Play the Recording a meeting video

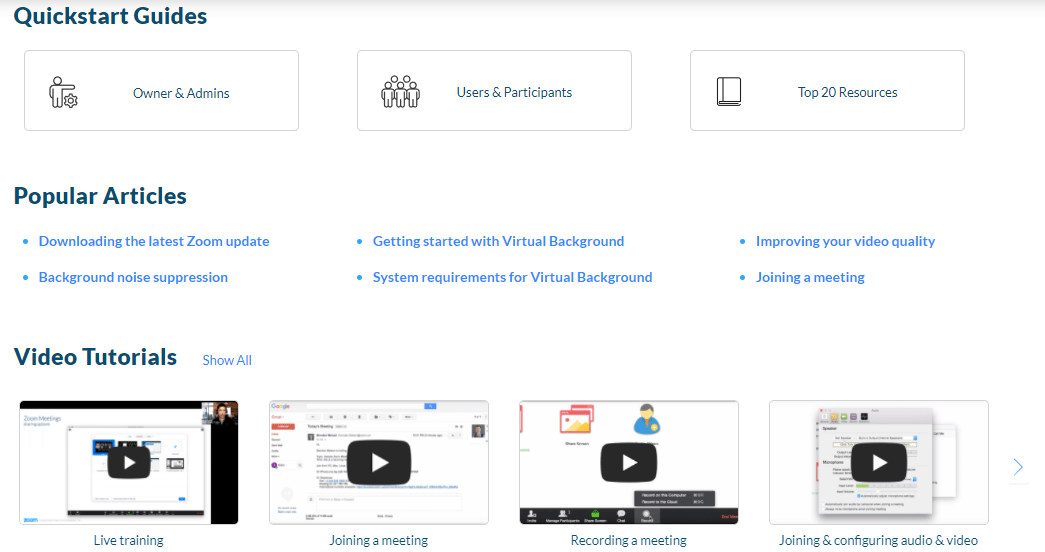pyautogui.click(x=628, y=462)
